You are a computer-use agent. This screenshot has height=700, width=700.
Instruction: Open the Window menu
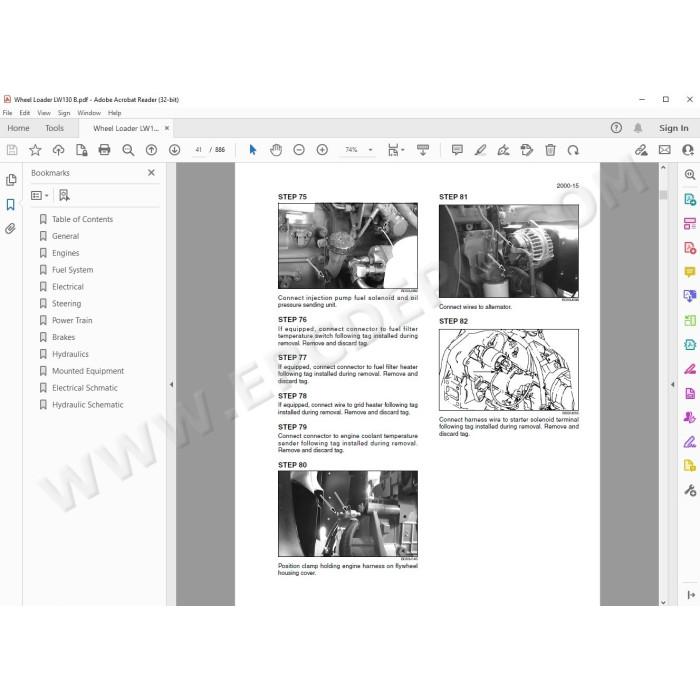pos(89,113)
